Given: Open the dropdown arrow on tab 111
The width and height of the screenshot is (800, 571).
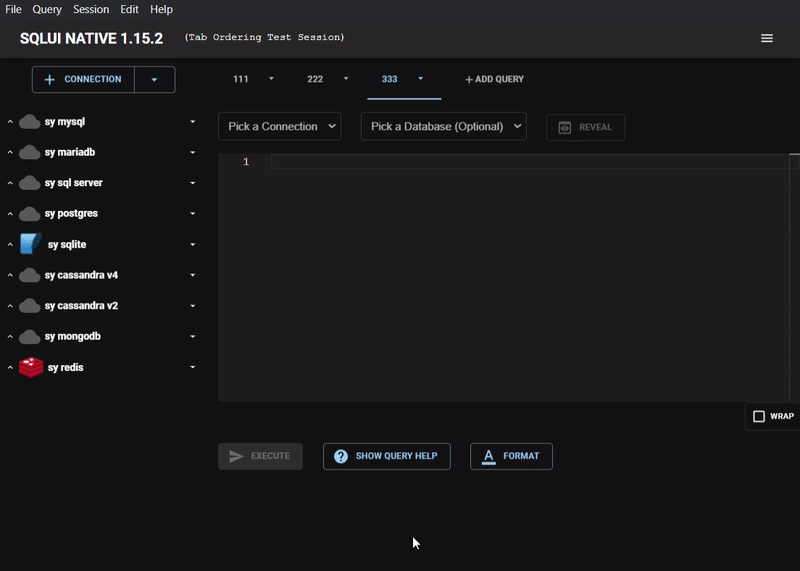Looking at the screenshot, I should point(271,79).
